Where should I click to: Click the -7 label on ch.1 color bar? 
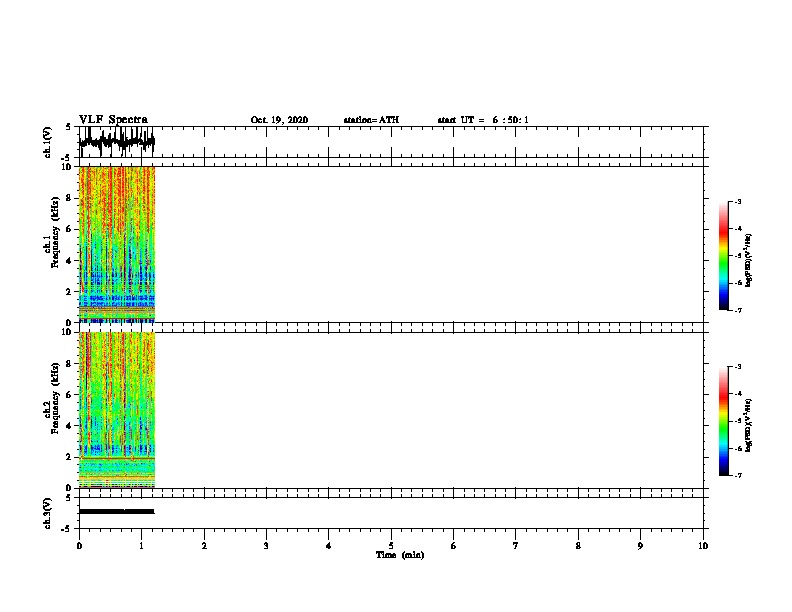coord(737,310)
